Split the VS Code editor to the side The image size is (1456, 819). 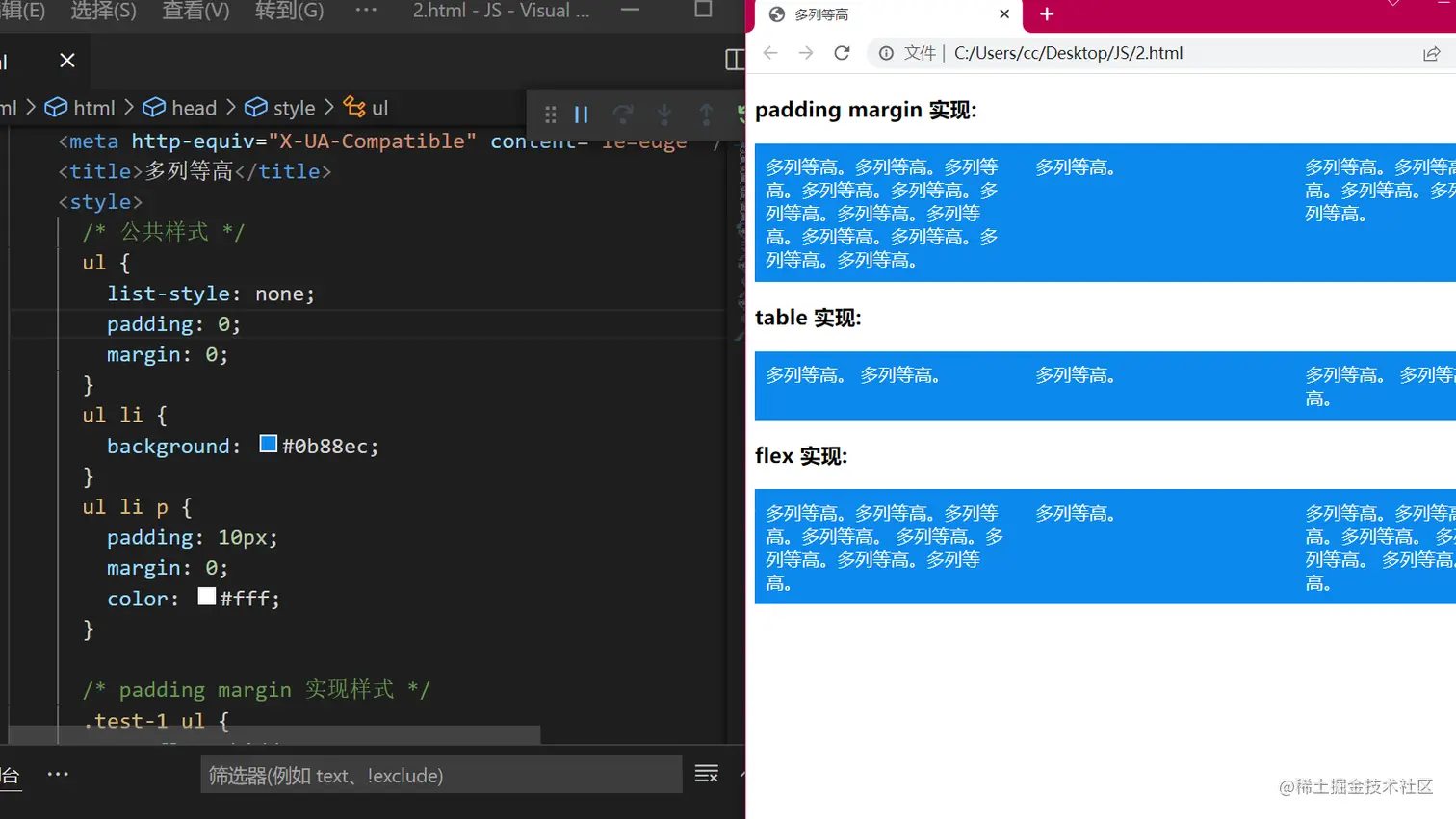point(735,60)
